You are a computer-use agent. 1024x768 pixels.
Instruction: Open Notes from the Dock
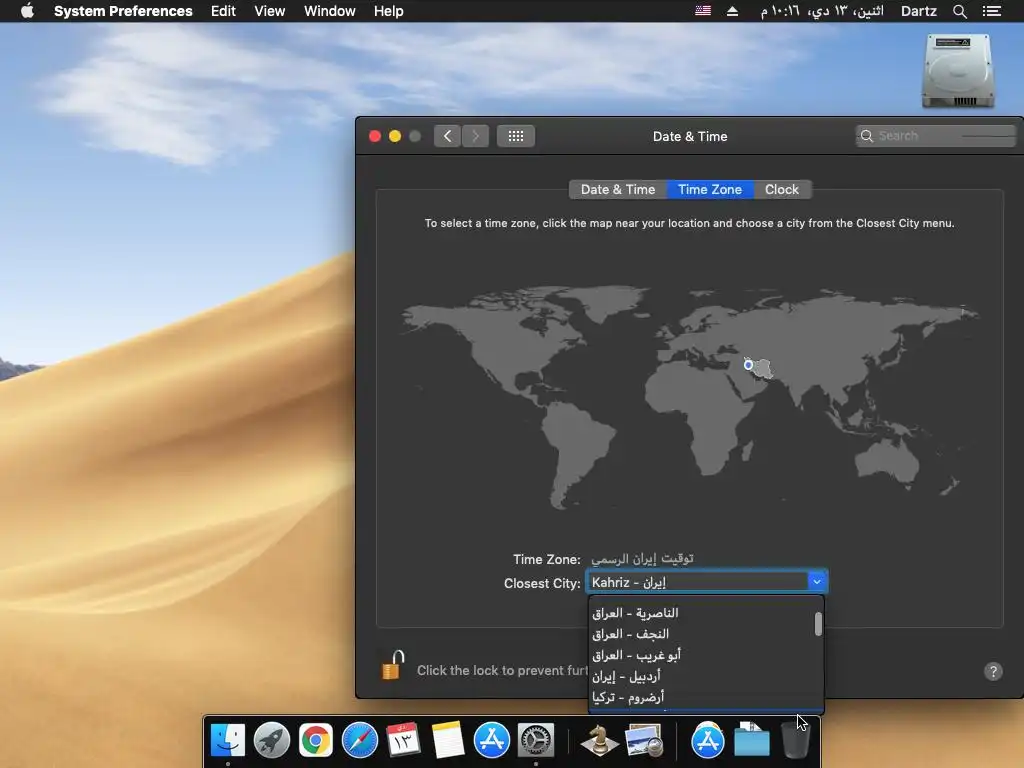(x=447, y=740)
